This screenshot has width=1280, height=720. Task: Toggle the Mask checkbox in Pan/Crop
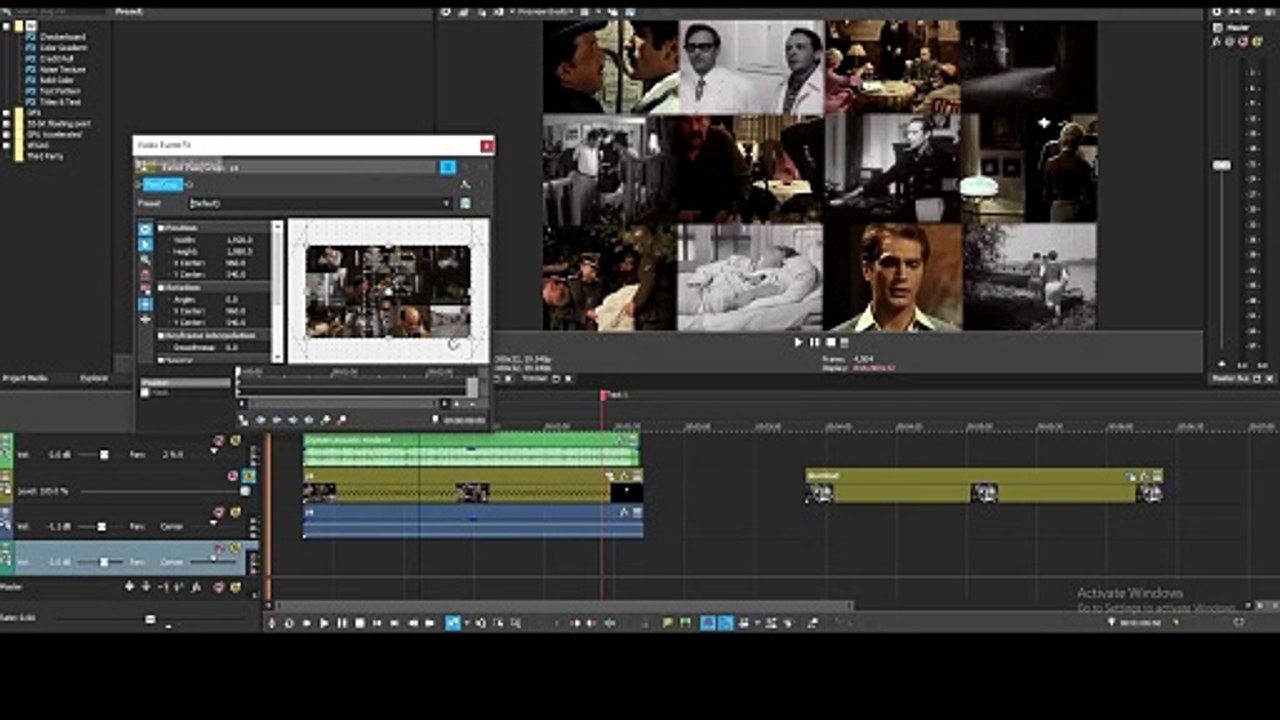click(145, 393)
